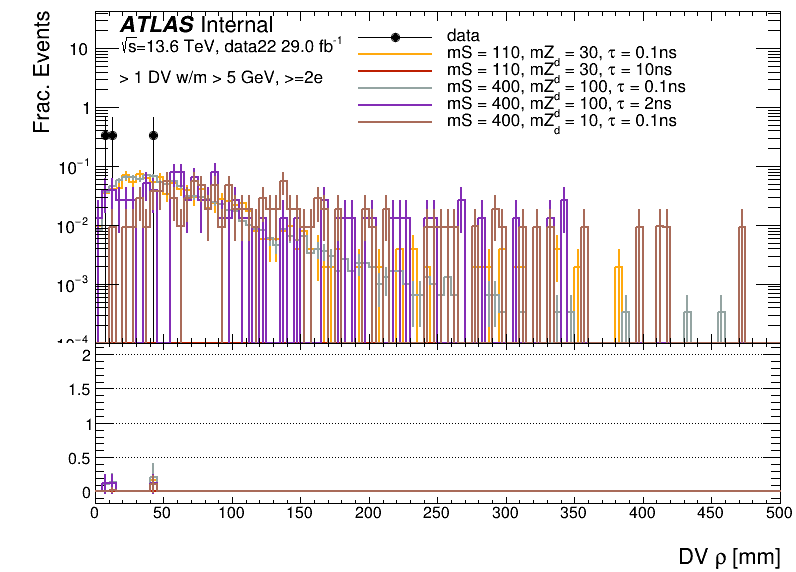Click the data point near 43 mm
This screenshot has height=572, width=796.
(x=153, y=135)
